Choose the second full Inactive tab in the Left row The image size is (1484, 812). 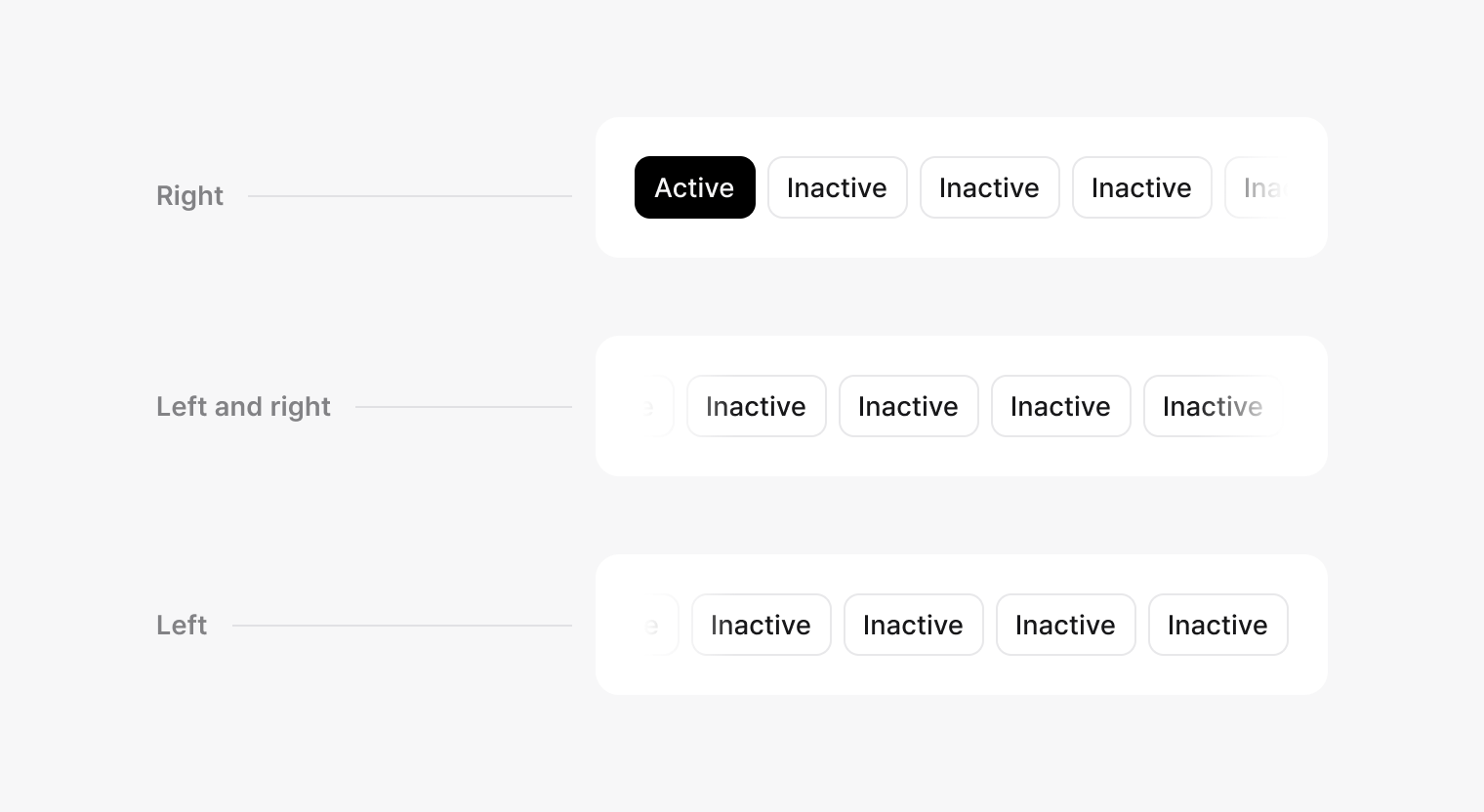point(913,625)
